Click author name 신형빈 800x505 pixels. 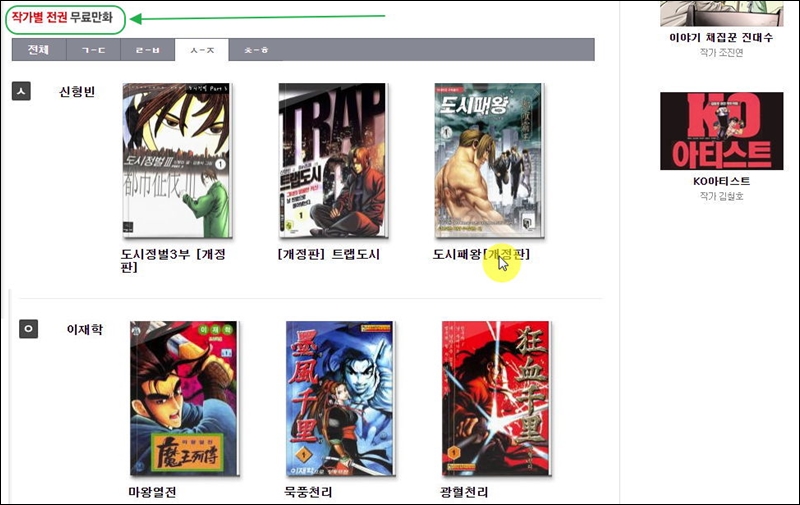point(77,92)
